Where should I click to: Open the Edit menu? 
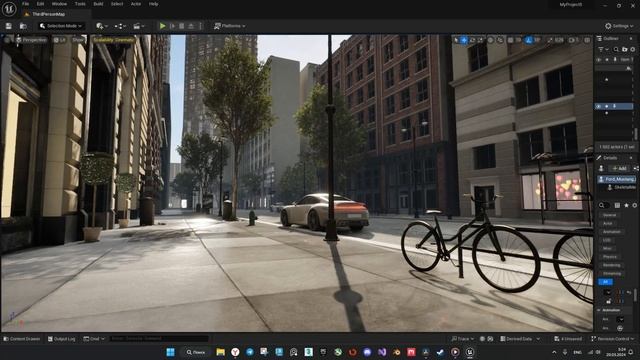pos(40,4)
